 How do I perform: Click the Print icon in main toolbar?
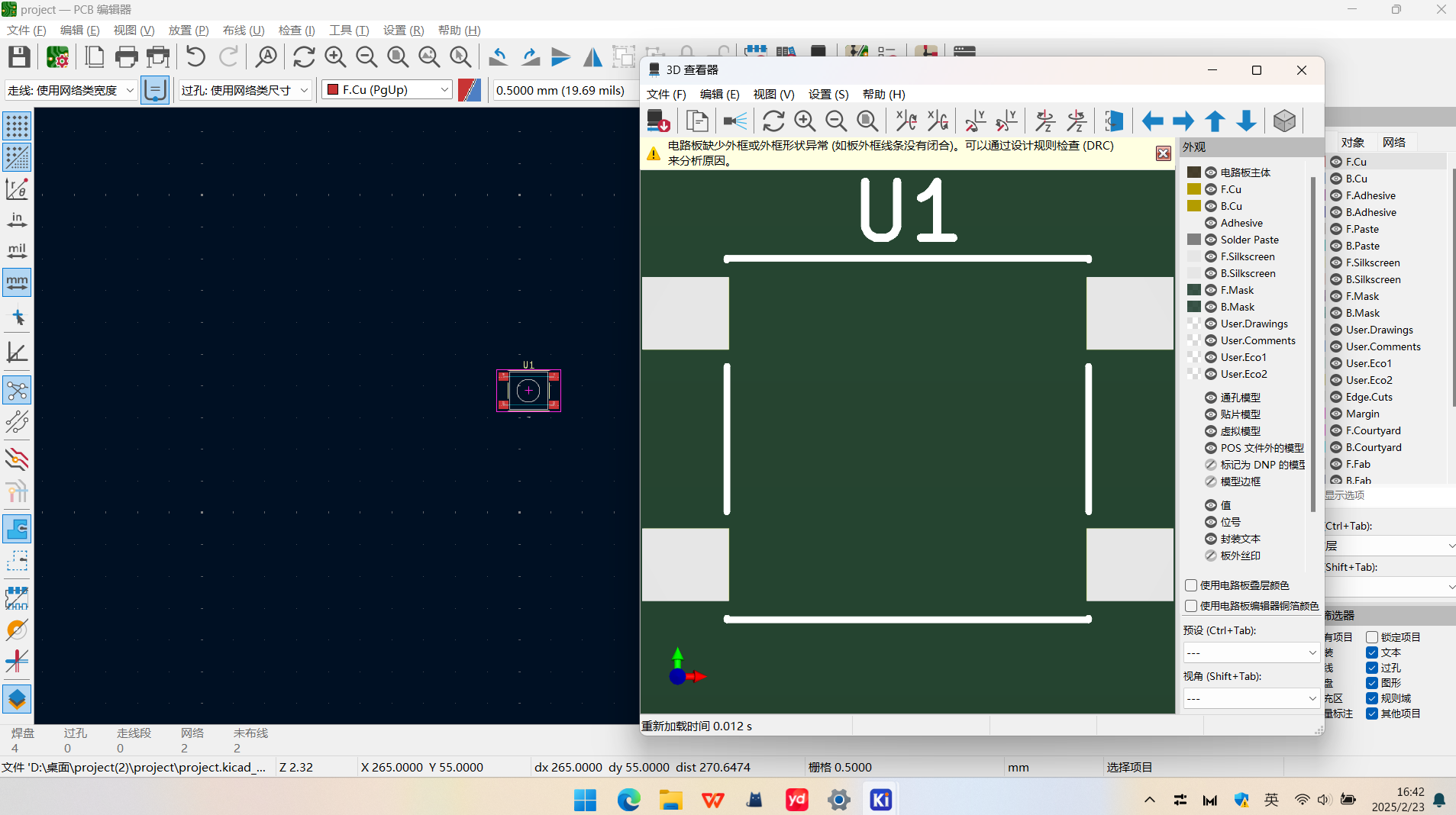pyautogui.click(x=126, y=57)
